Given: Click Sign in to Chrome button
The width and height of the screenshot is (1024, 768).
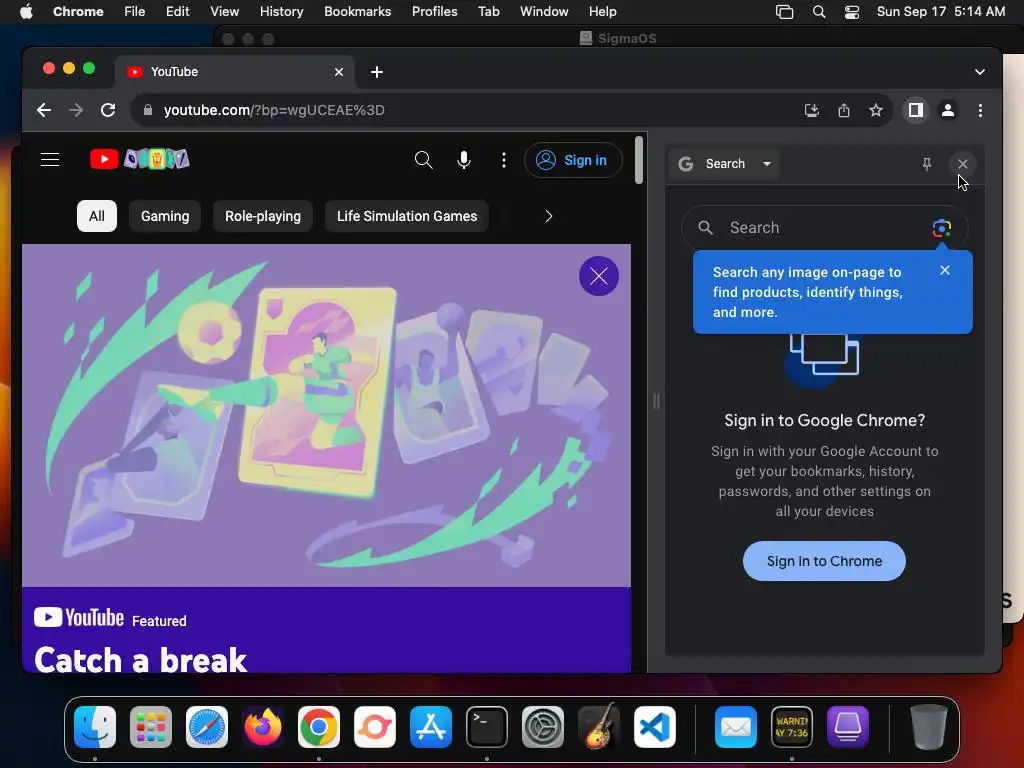Looking at the screenshot, I should (x=824, y=561).
